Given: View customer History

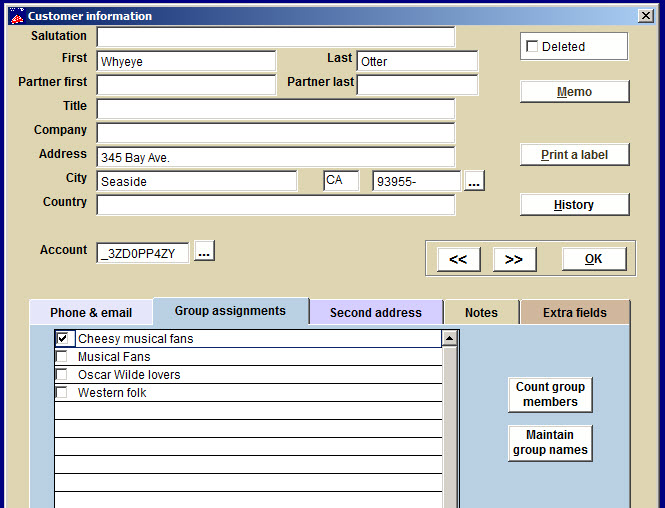Looking at the screenshot, I should tap(575, 205).
